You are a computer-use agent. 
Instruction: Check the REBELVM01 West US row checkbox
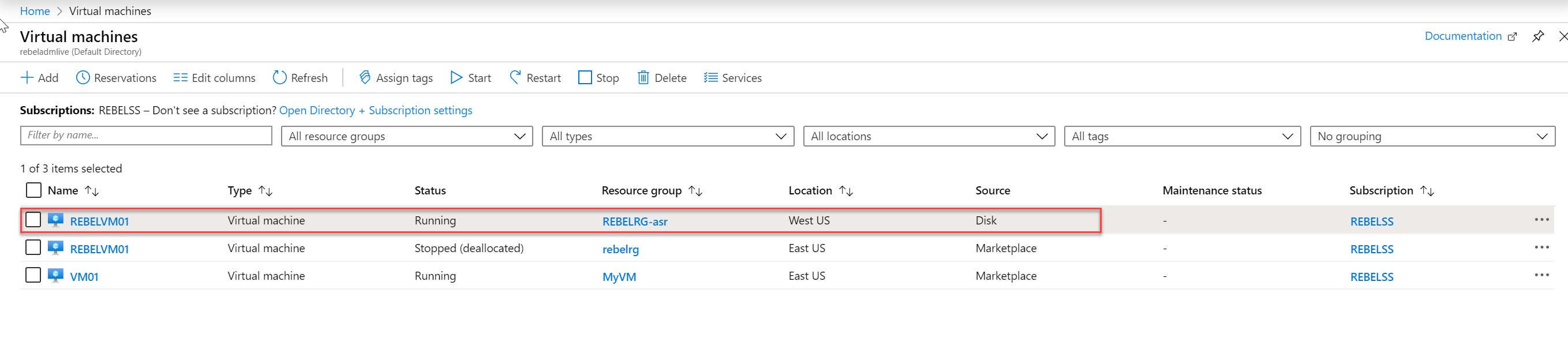point(33,220)
